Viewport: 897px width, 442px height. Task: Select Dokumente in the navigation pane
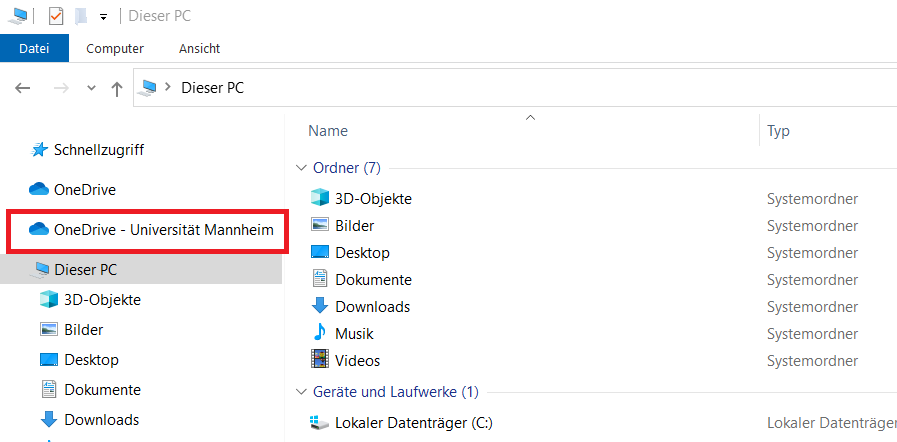coord(102,390)
